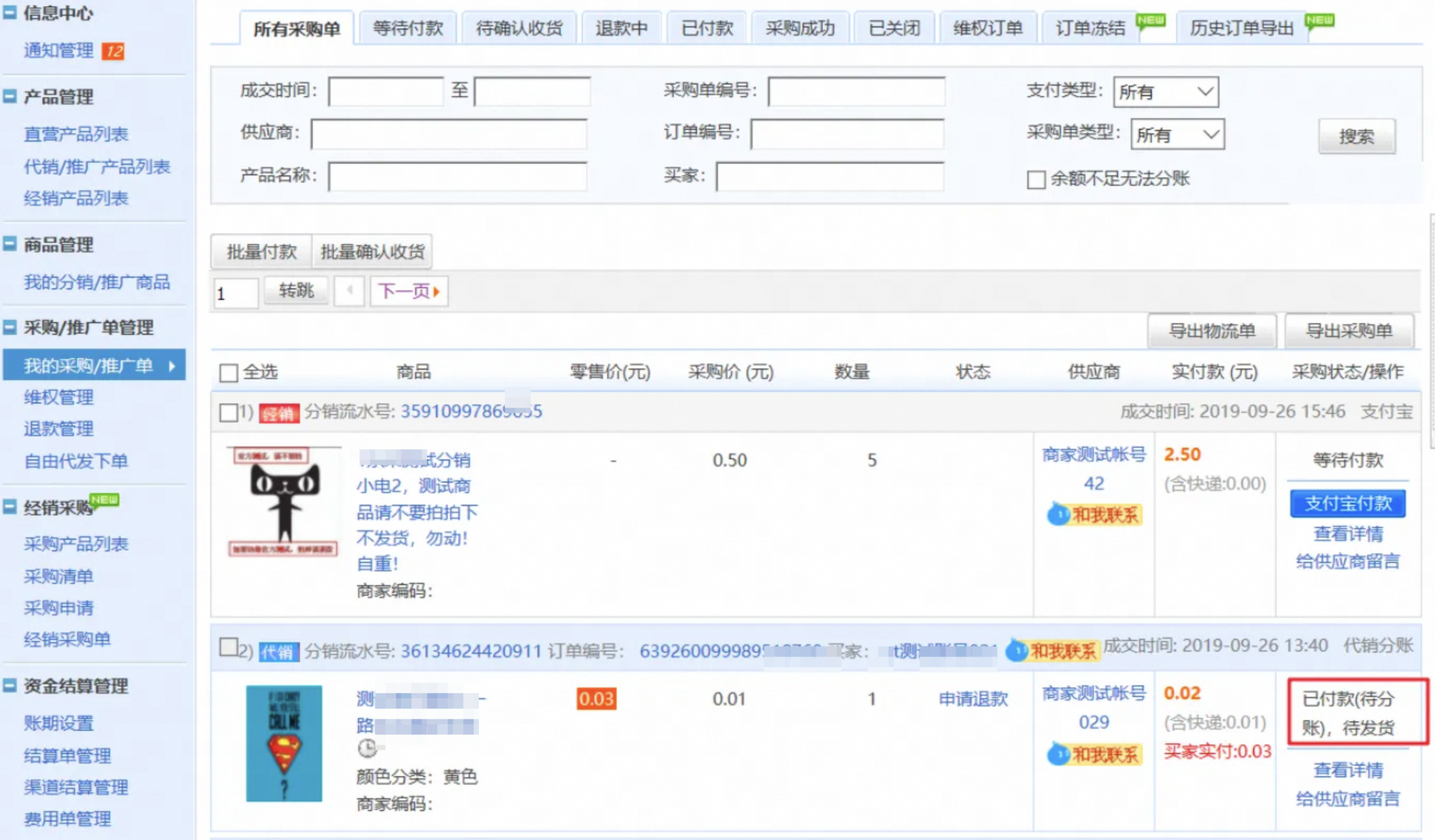Open 商家测试帐号42 supplier link
1435x840 pixels.
pyautogui.click(x=1094, y=469)
